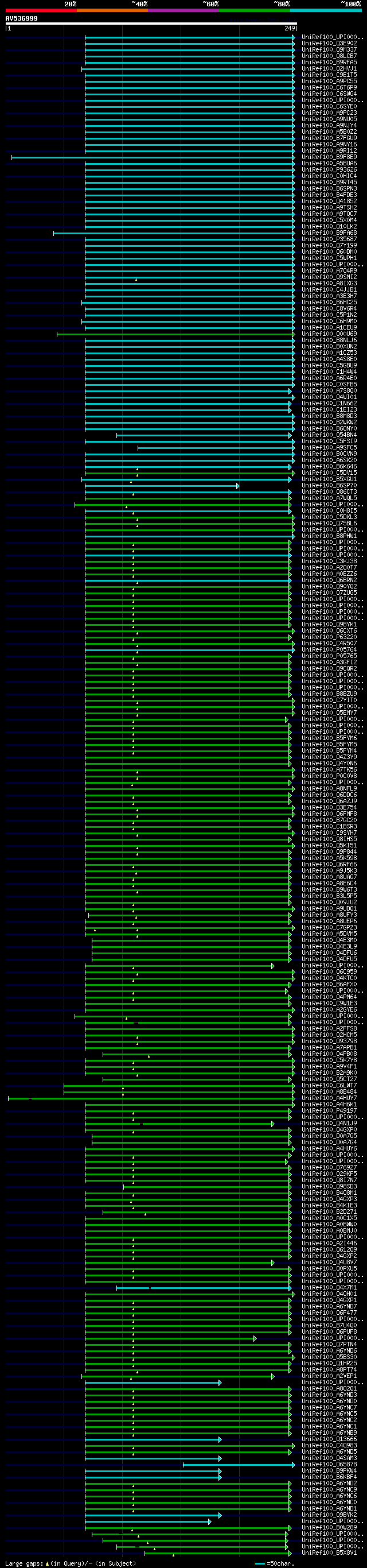Click UniRef100_Q54BN4 label

tap(329, 435)
